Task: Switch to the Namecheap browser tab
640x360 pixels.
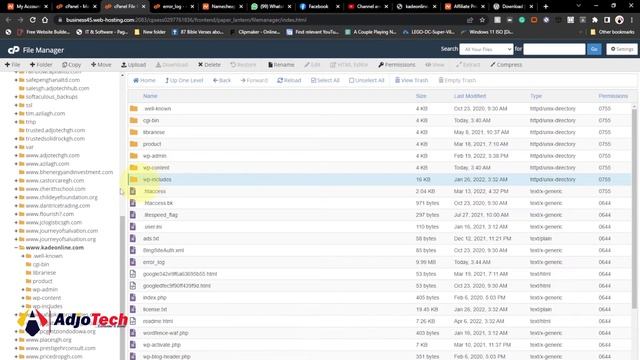Action: (x=222, y=6)
